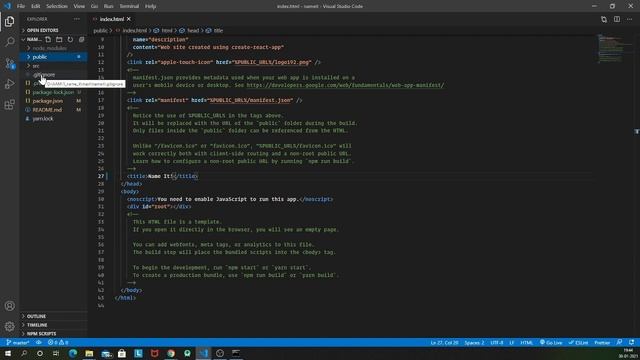Open the Edit menu
Screen dimensions: 640x360
[36, 6]
